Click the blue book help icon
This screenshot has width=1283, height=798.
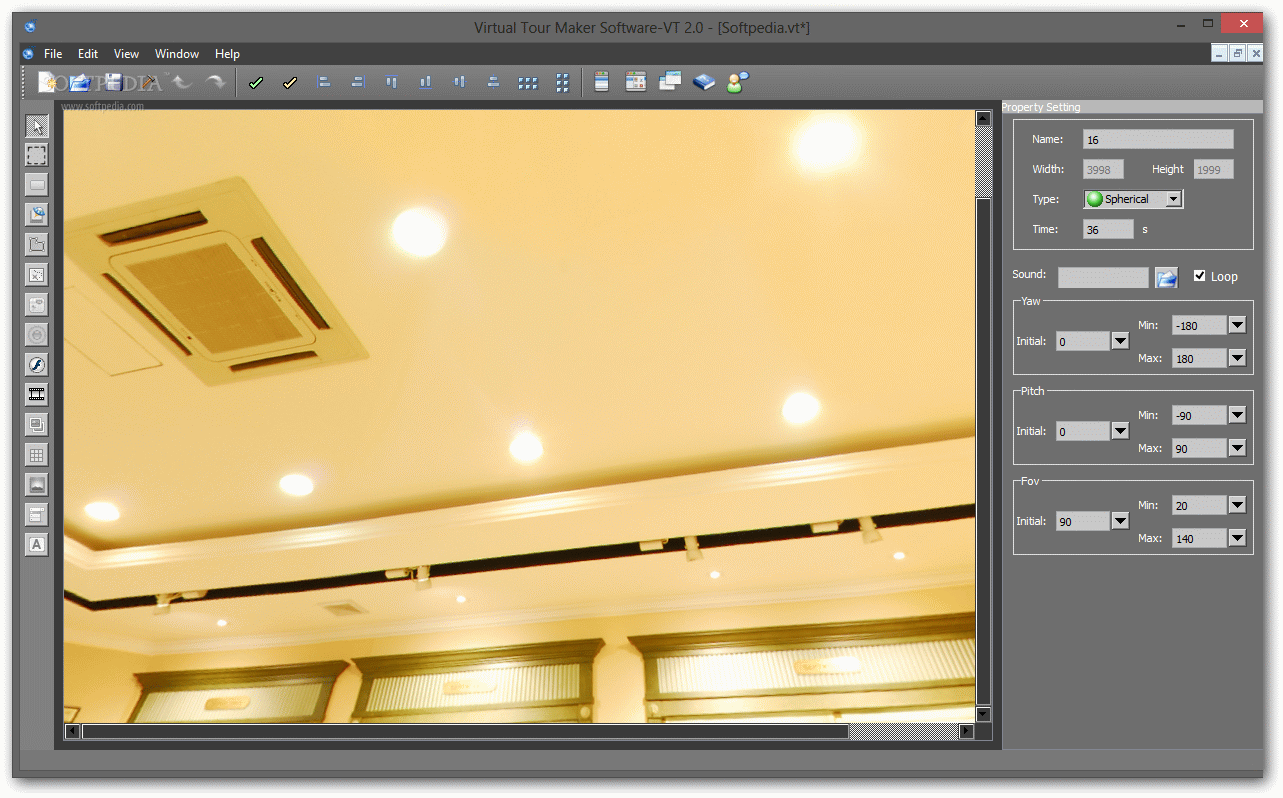704,83
